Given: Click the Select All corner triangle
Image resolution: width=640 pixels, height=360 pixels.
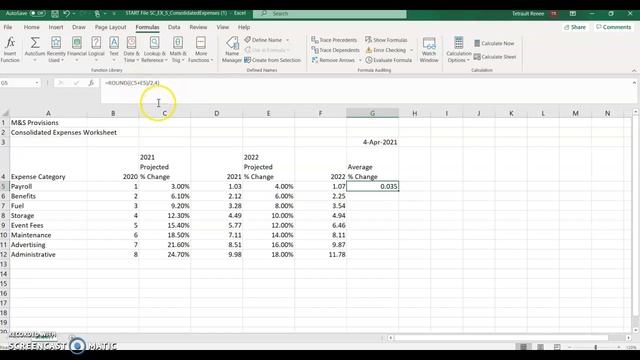Looking at the screenshot, I should [5, 113].
